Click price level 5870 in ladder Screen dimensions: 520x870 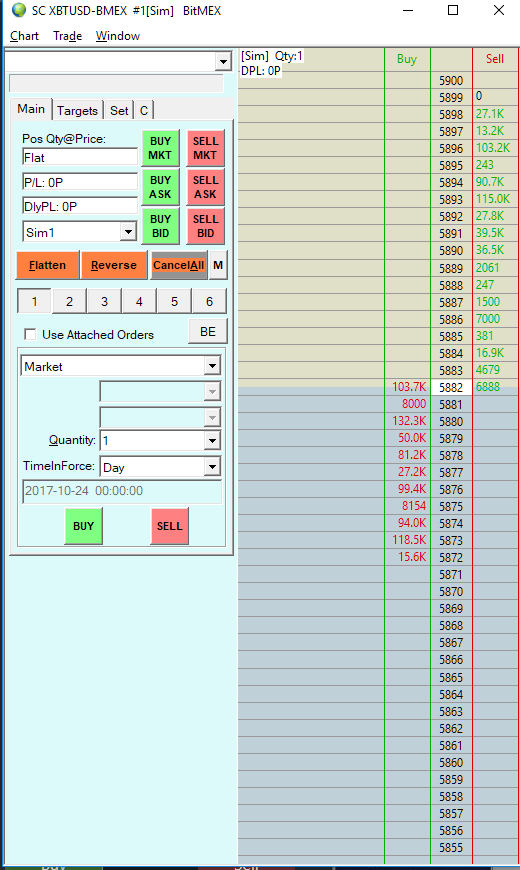451,591
